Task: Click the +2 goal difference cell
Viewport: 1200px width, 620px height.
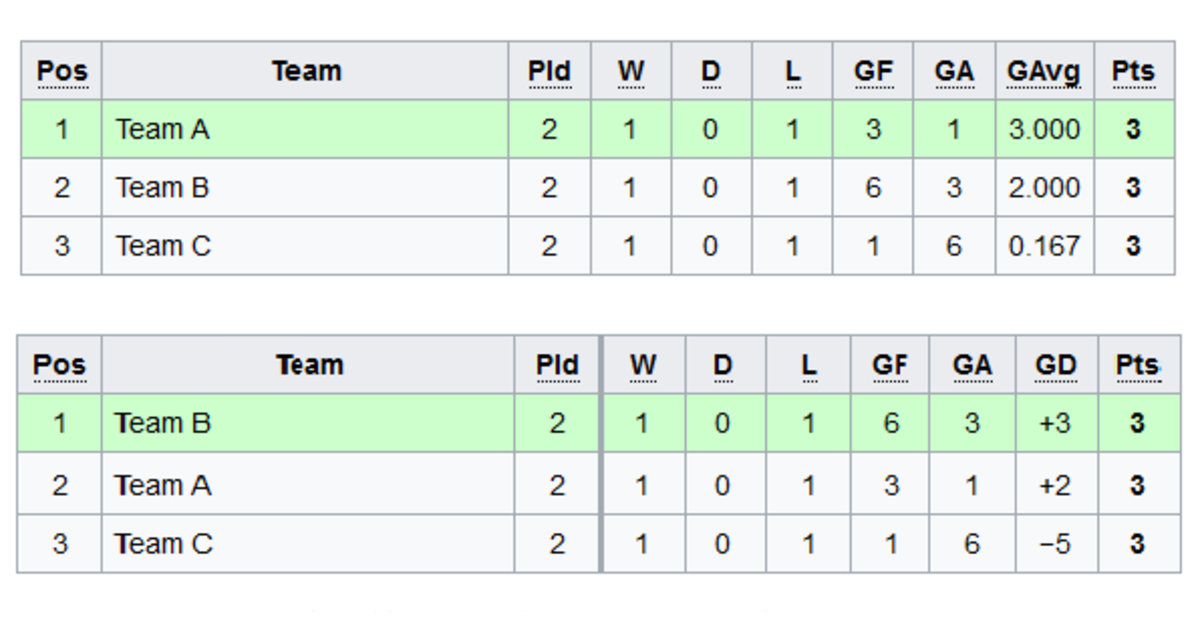Action: (1056, 485)
